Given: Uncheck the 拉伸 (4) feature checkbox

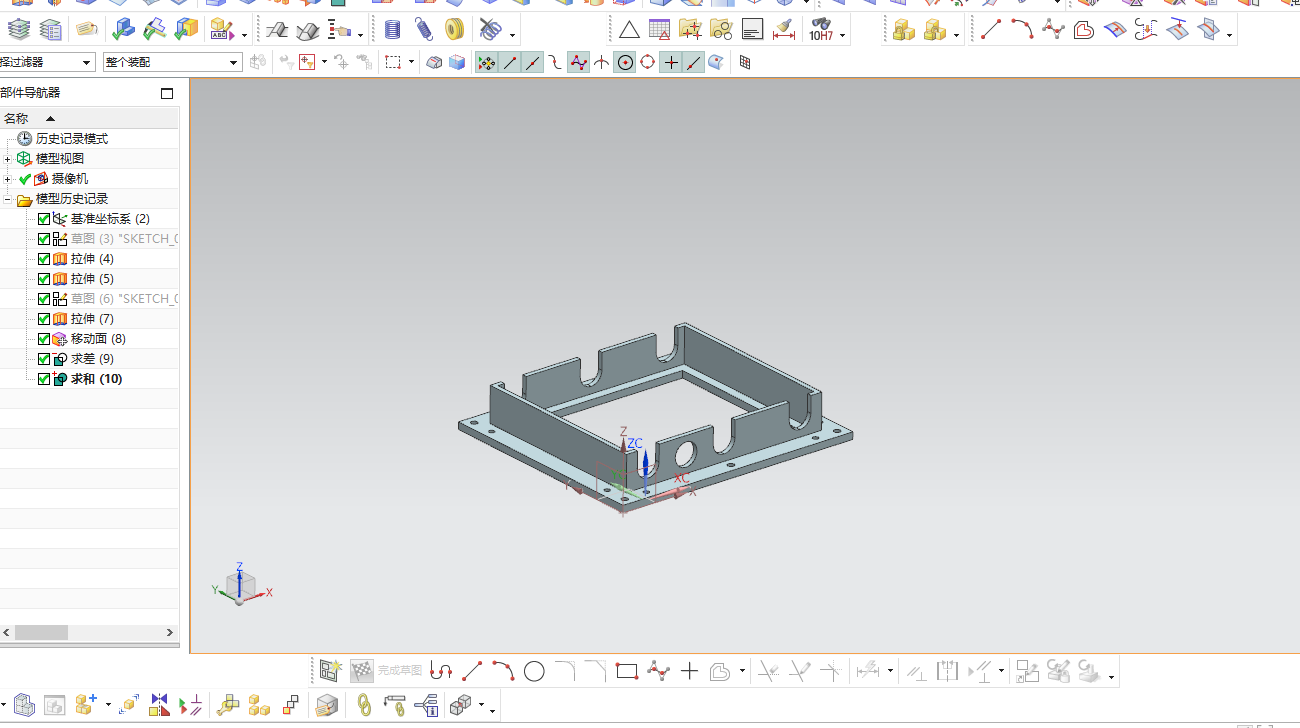Looking at the screenshot, I should tap(44, 259).
